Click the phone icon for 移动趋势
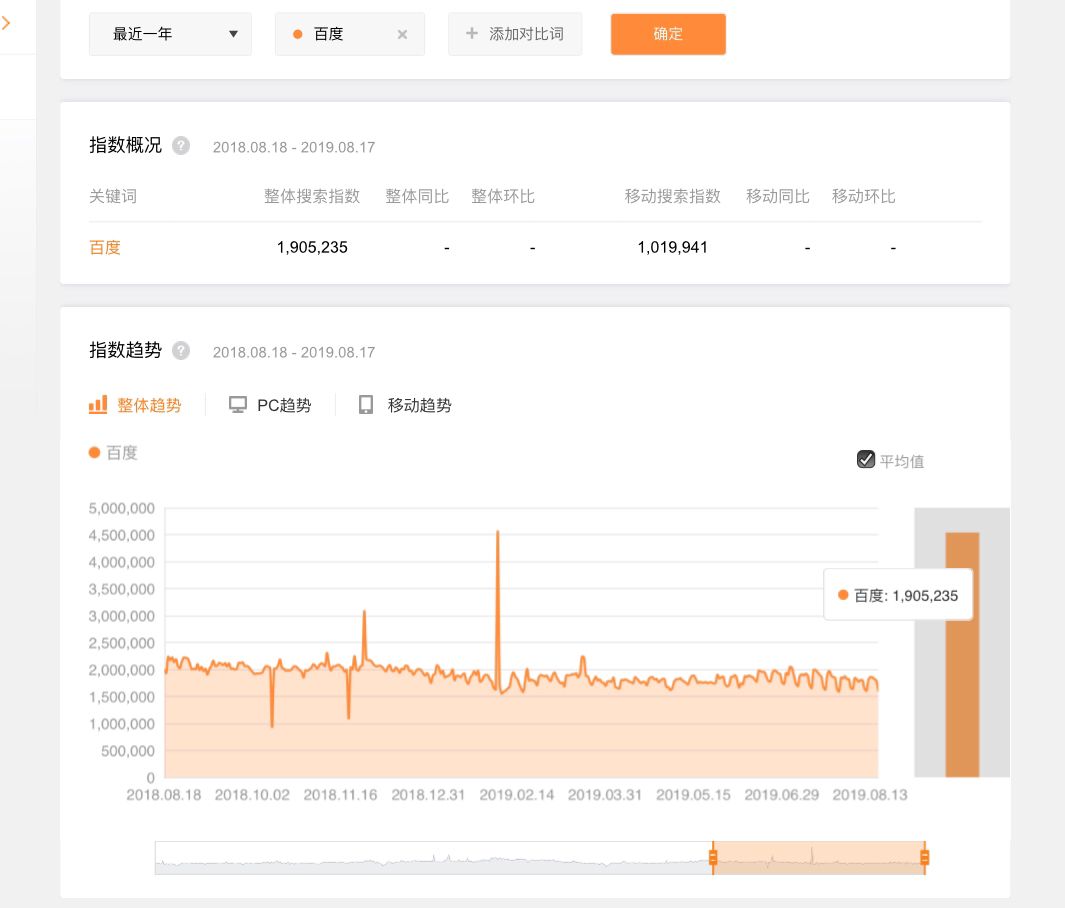The width and height of the screenshot is (1065, 908). click(x=366, y=405)
